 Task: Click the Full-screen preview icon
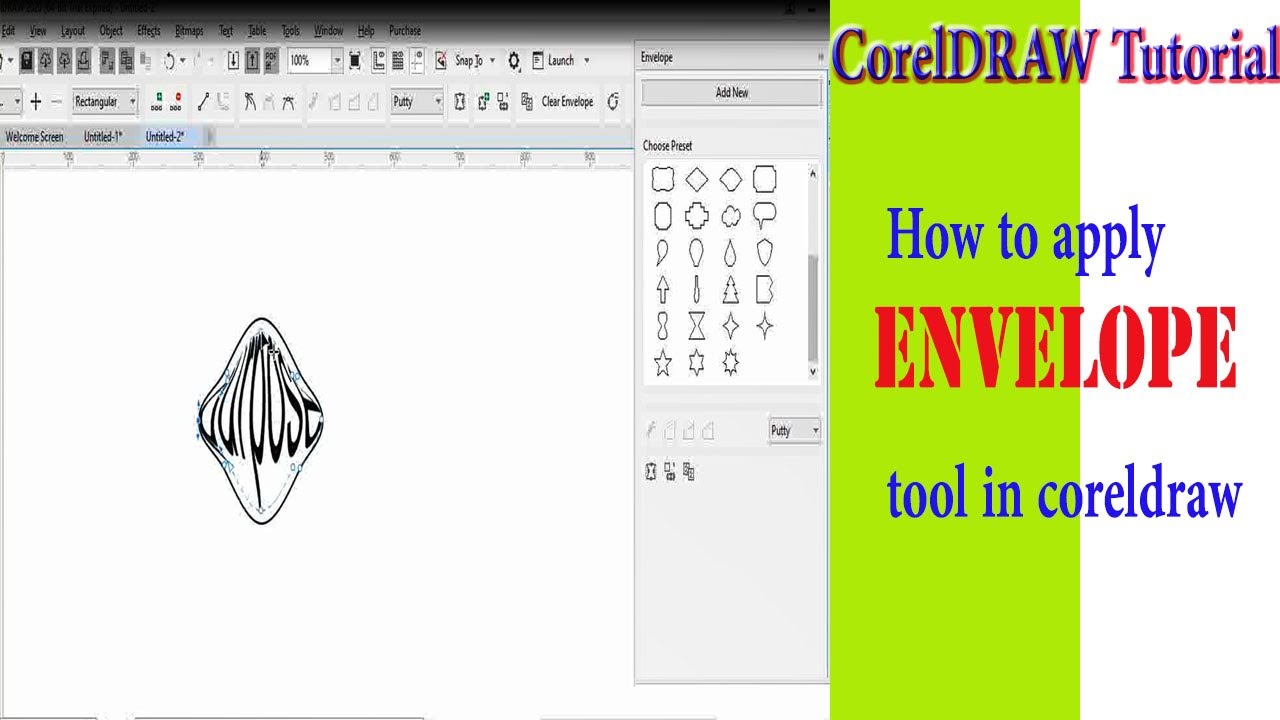(x=354, y=60)
